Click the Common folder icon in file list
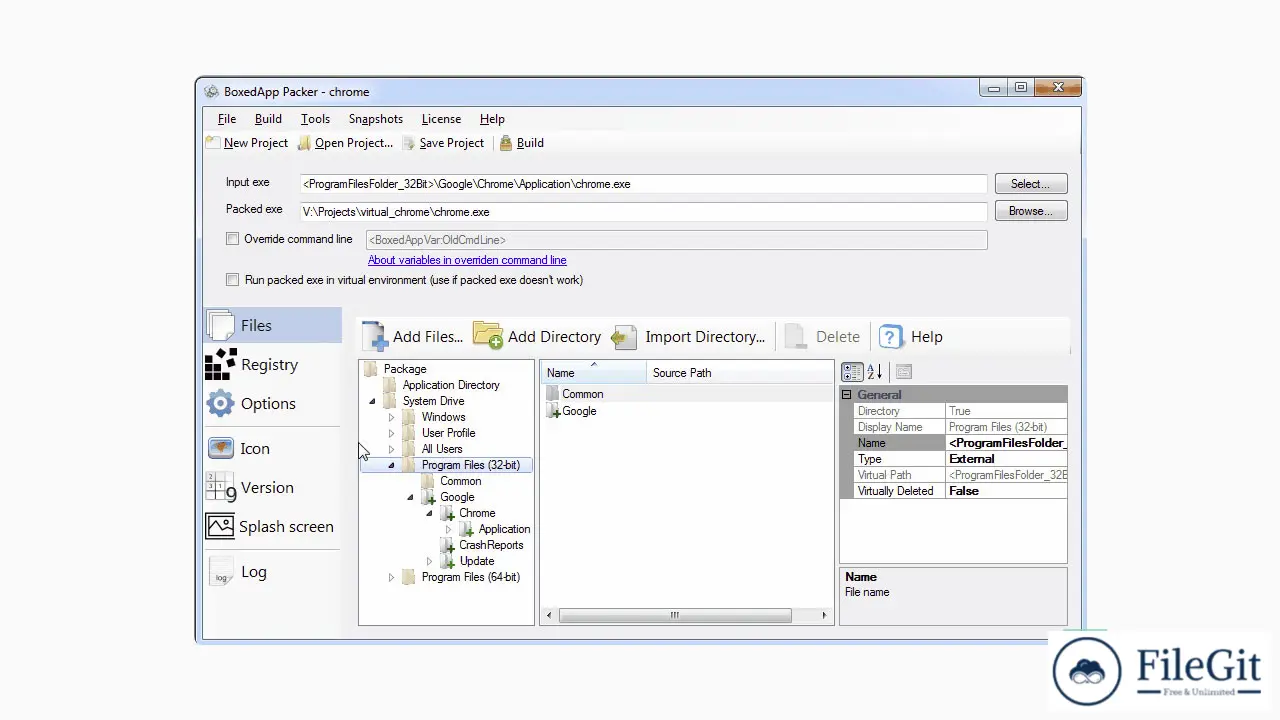1280x720 pixels. [x=553, y=394]
